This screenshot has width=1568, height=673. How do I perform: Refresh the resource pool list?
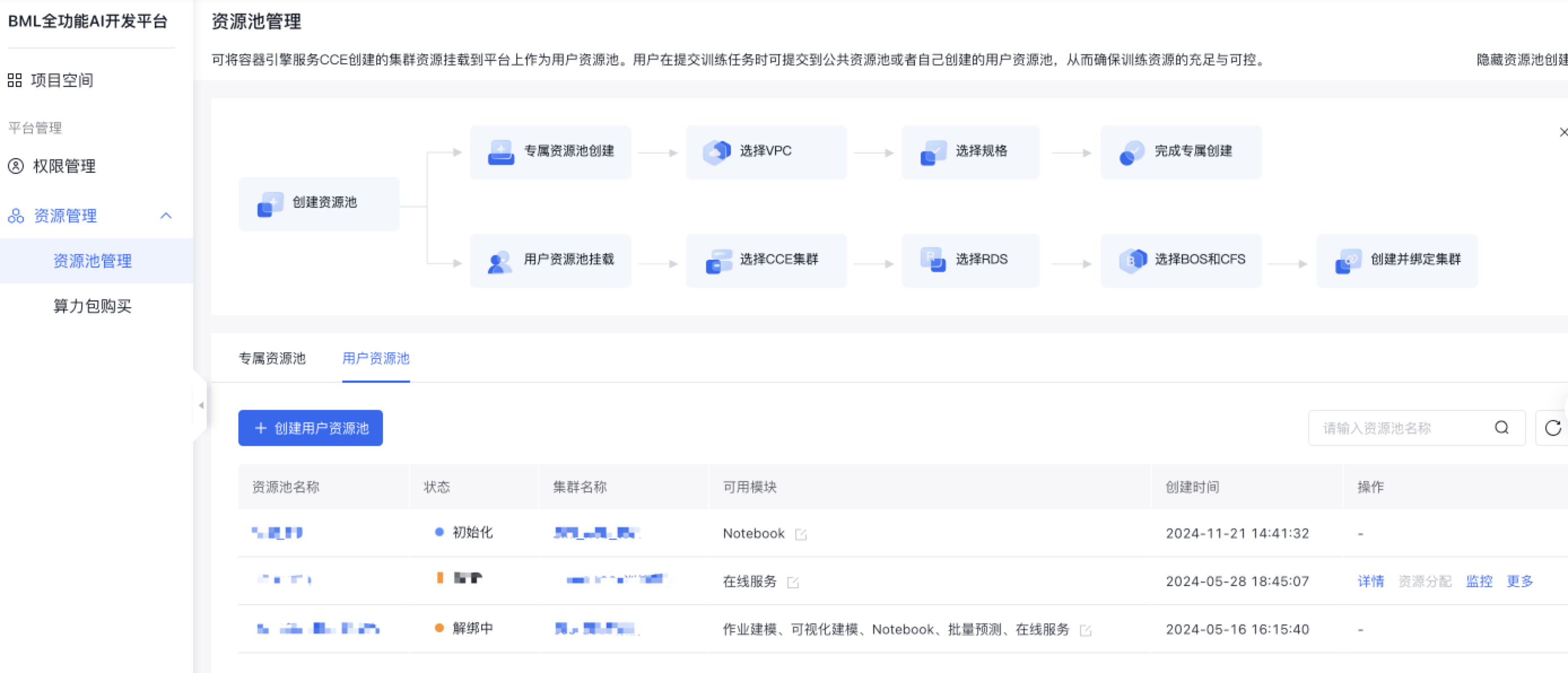pos(1552,429)
